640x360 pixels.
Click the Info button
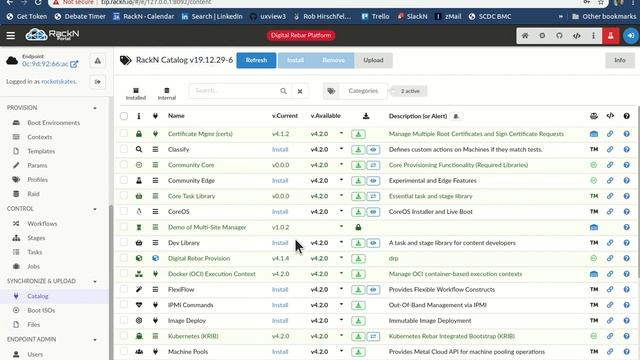click(620, 60)
